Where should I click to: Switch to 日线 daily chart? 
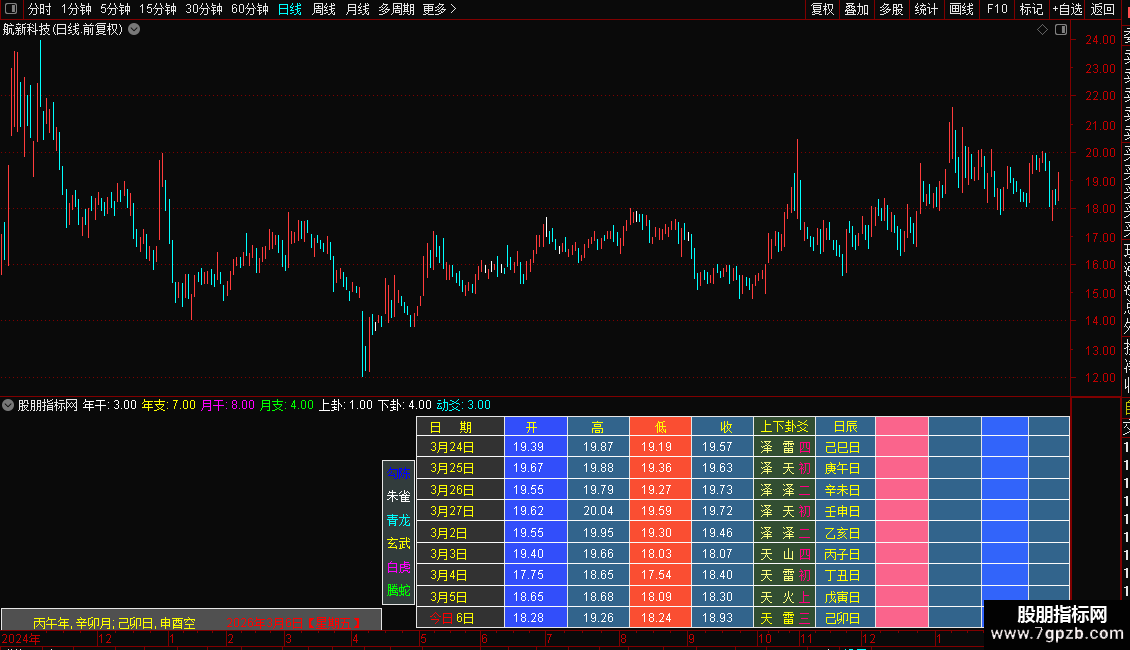(290, 9)
